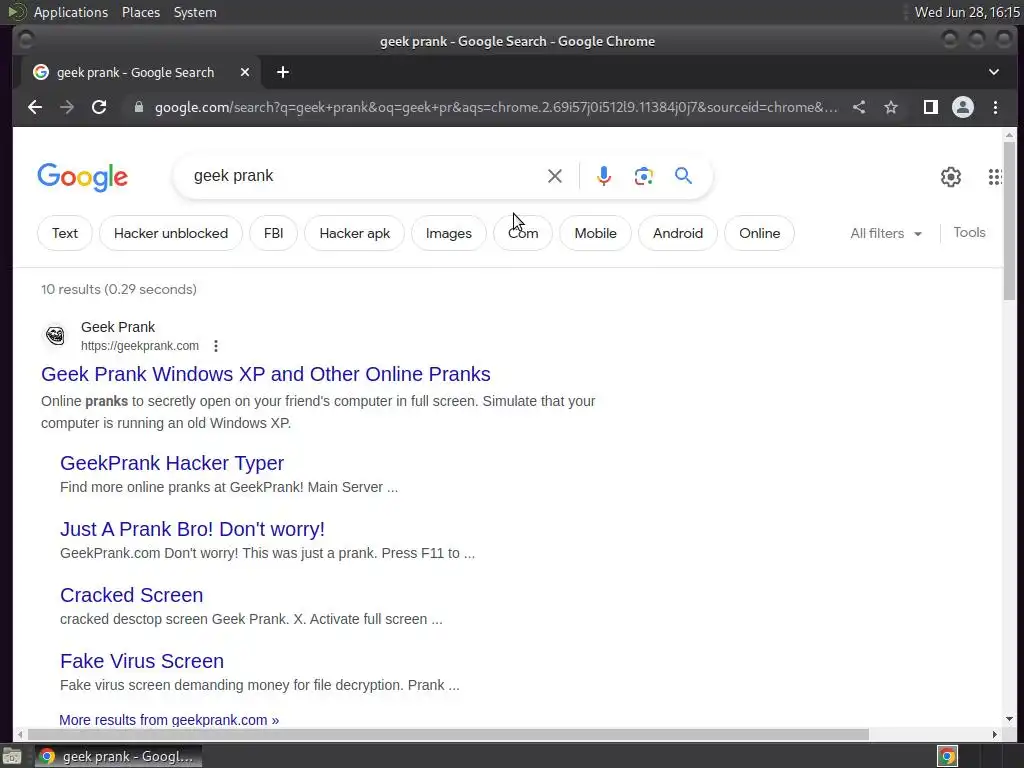The height and width of the screenshot is (768, 1024).
Task: Open More results from geekprank.com
Action: tap(168, 720)
